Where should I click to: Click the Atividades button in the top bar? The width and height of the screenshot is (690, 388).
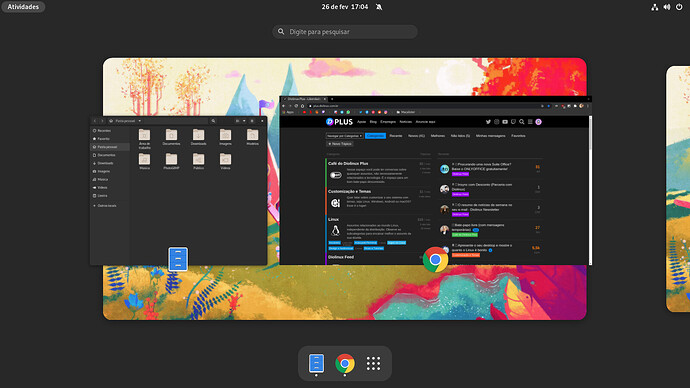[23, 7]
